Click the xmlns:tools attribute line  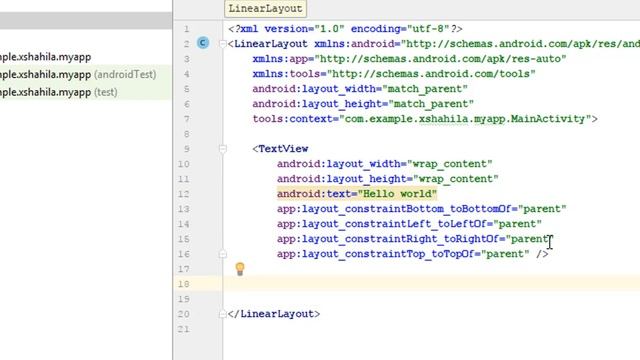pos(394,74)
